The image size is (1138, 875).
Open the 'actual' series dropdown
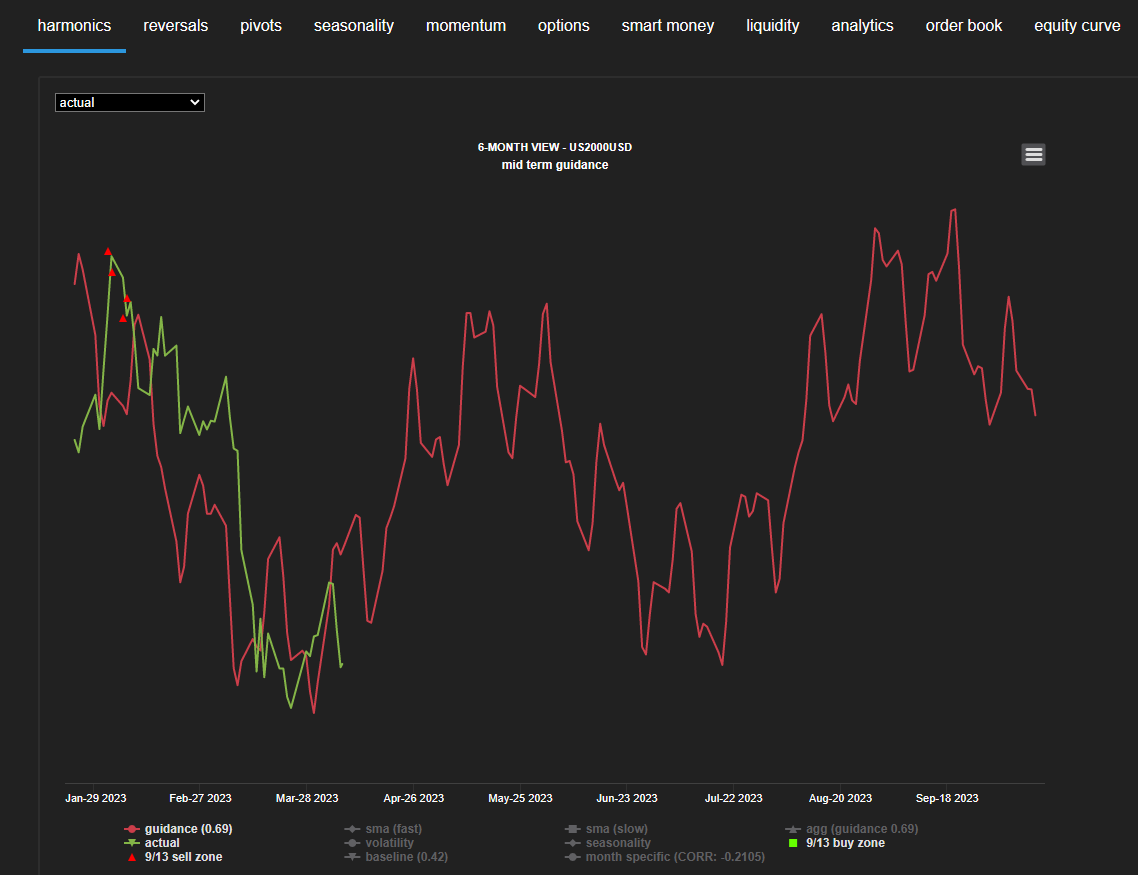(x=130, y=102)
